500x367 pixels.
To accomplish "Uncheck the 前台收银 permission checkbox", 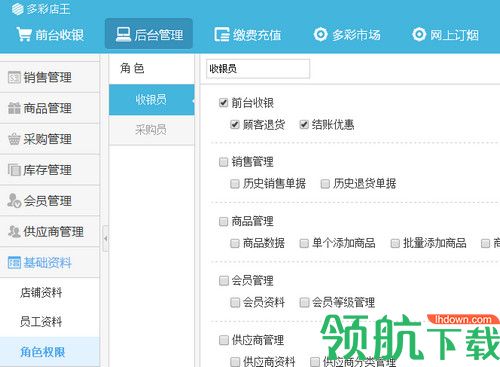I will 223,103.
